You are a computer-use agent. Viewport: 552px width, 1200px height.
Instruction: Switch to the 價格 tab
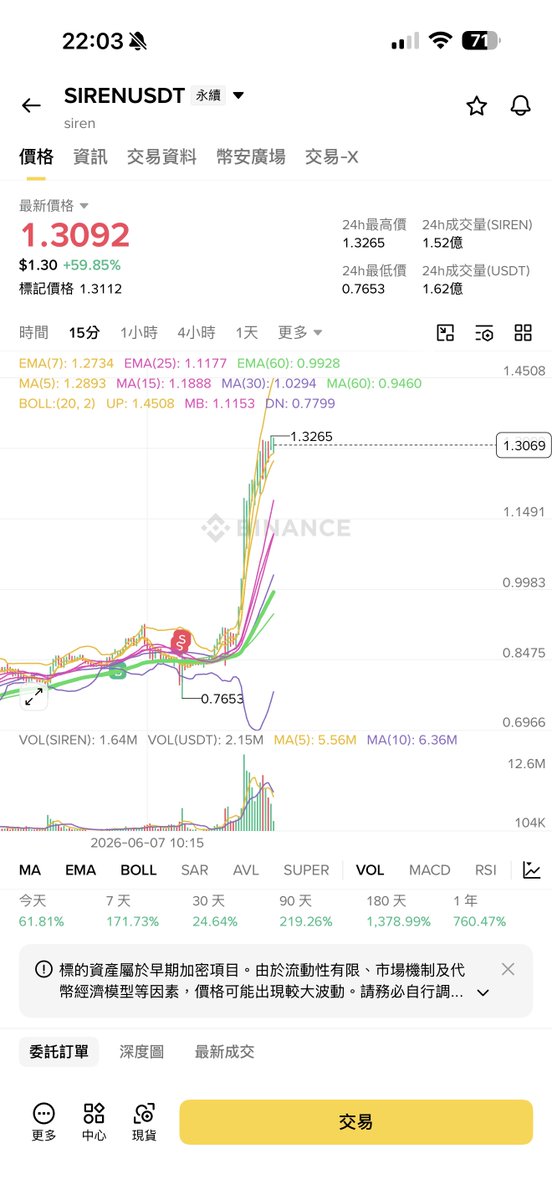click(x=35, y=156)
